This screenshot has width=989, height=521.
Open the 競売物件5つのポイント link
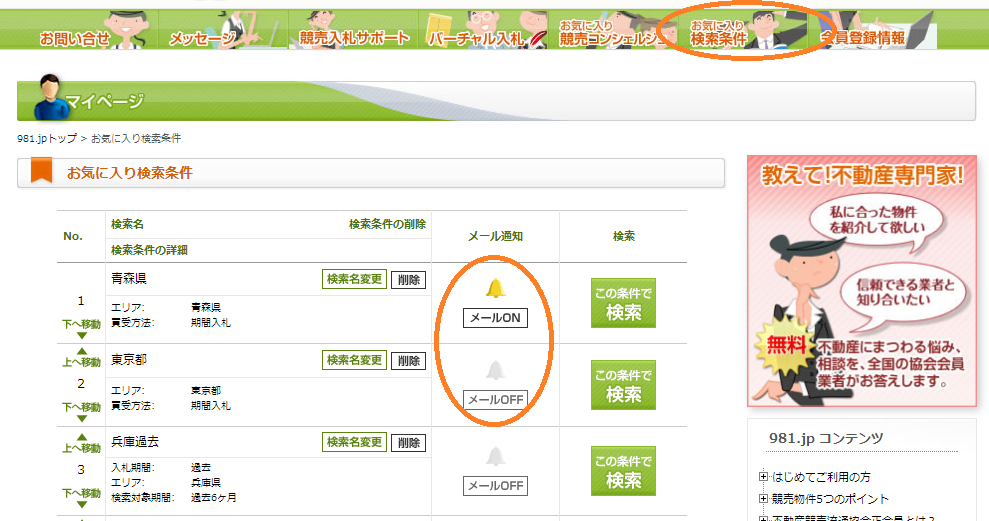[830, 500]
